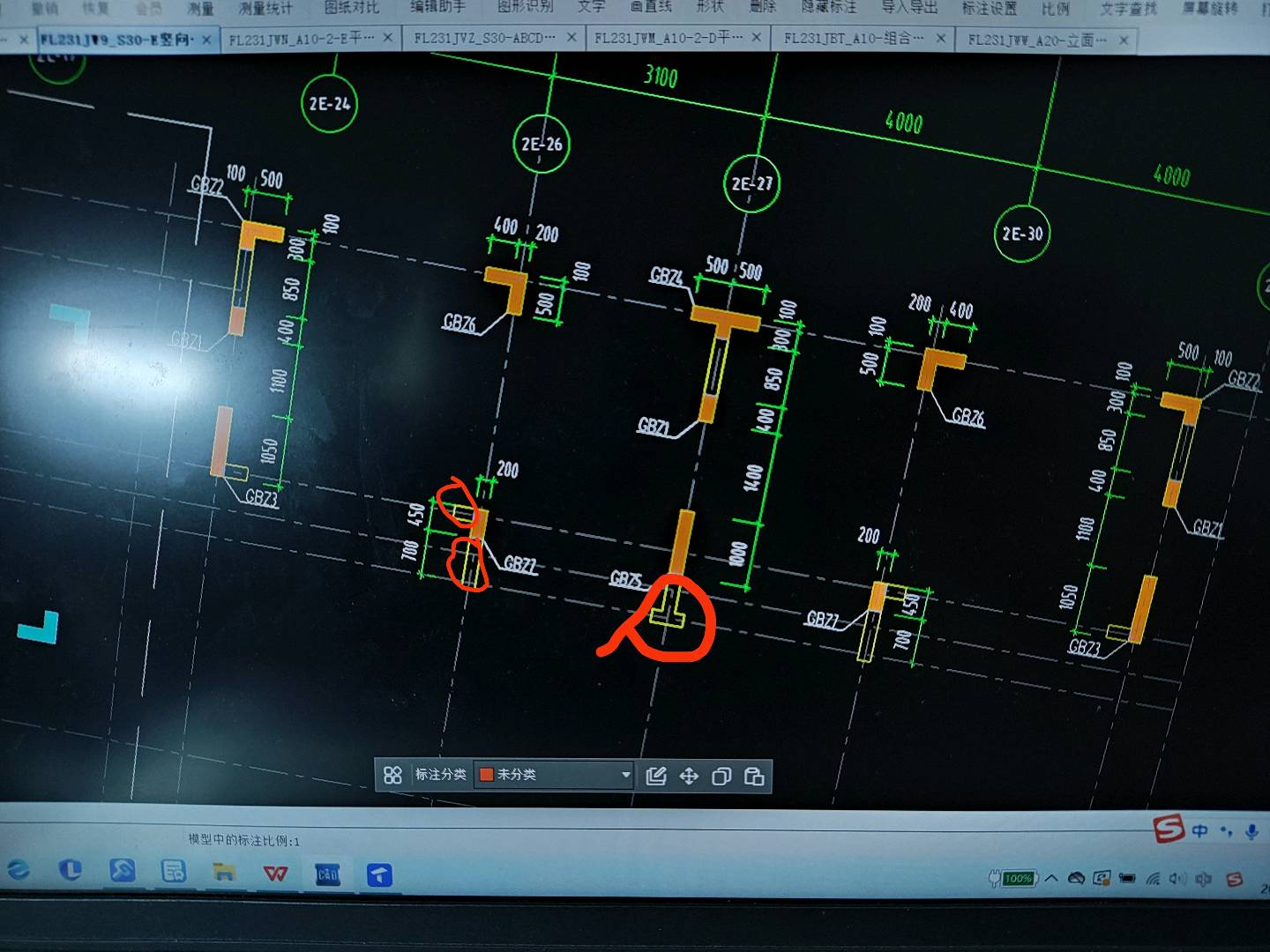The width and height of the screenshot is (1270, 952).
Task: Click the 删除 delete tool
Action: point(762,7)
